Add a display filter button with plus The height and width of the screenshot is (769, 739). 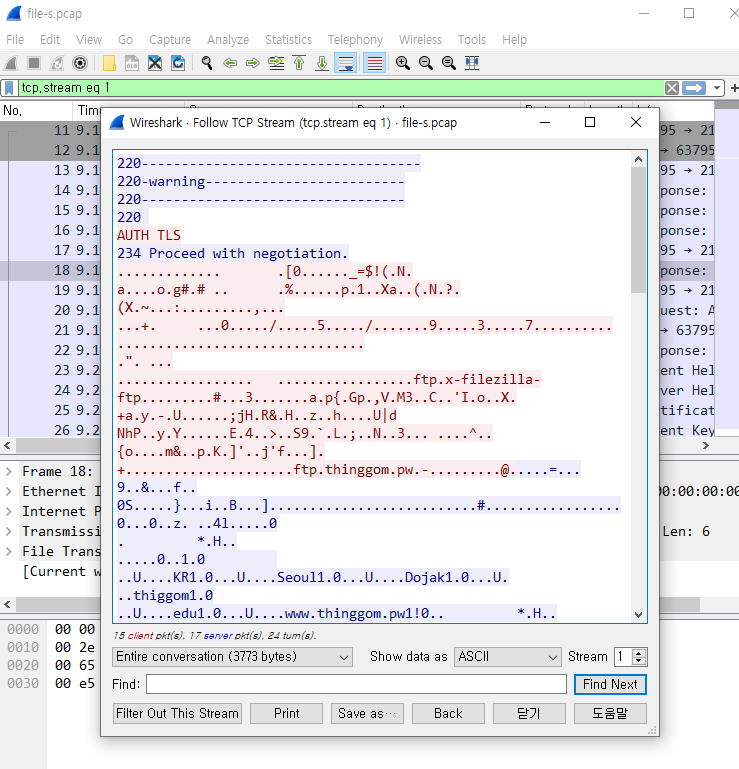click(x=734, y=88)
